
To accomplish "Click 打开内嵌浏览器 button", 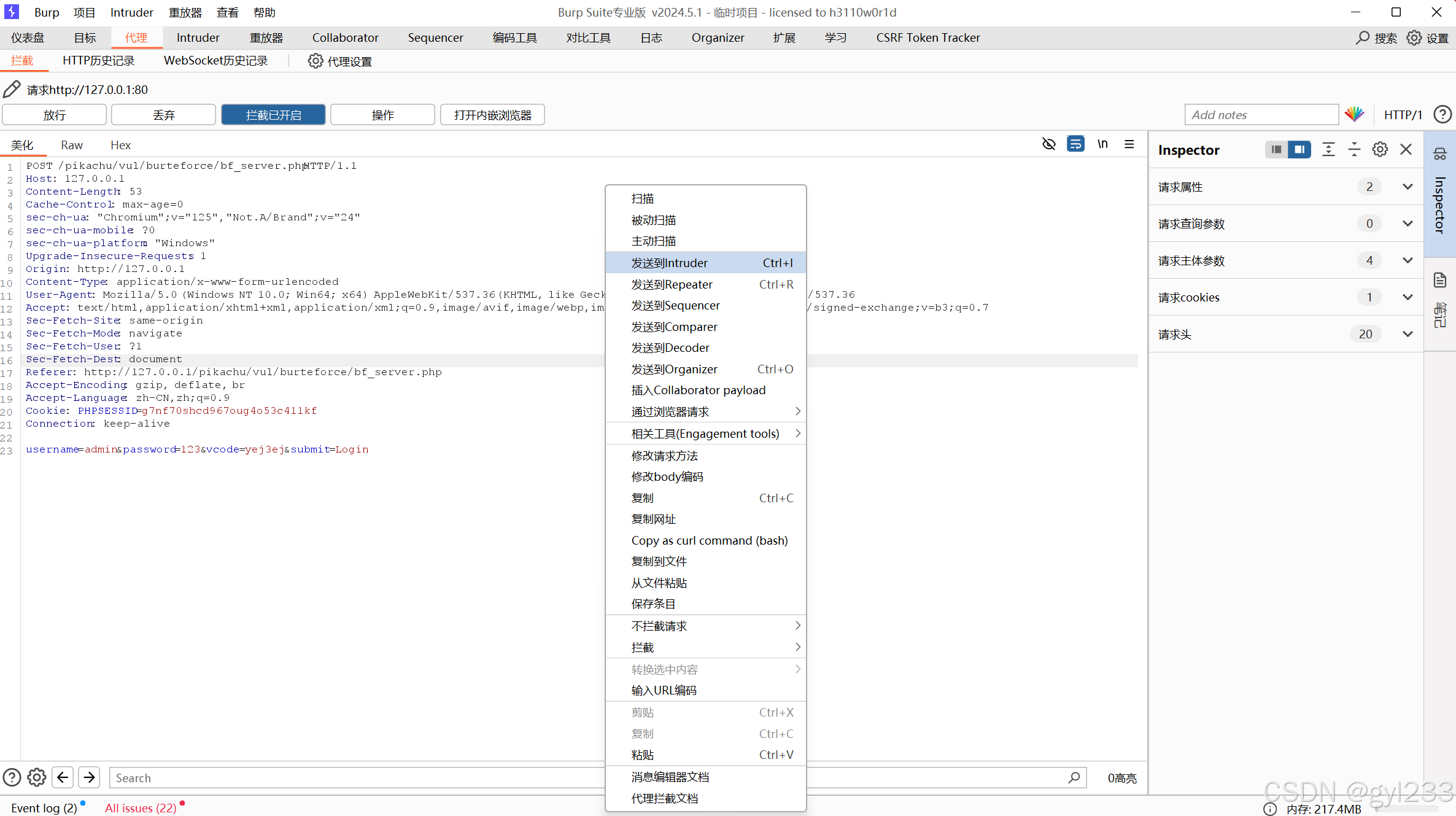I will pyautogui.click(x=492, y=115).
